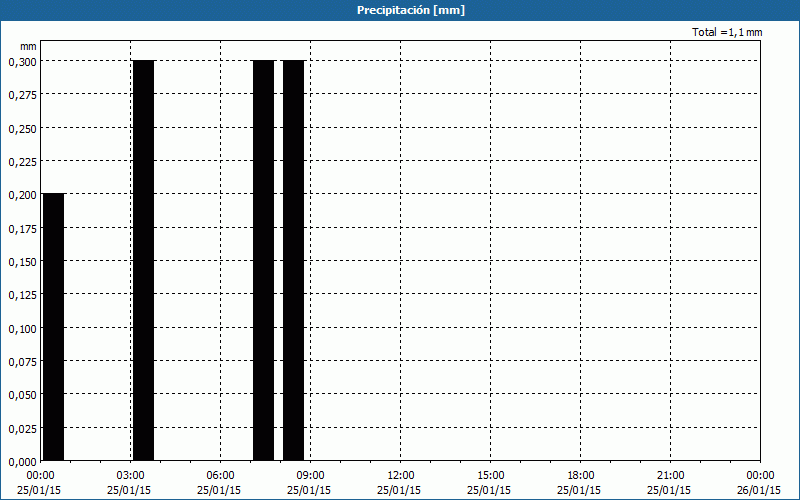Image resolution: width=800 pixels, height=500 pixels.
Task: Click the mm unit label above the y-axis
Action: [x=28, y=46]
